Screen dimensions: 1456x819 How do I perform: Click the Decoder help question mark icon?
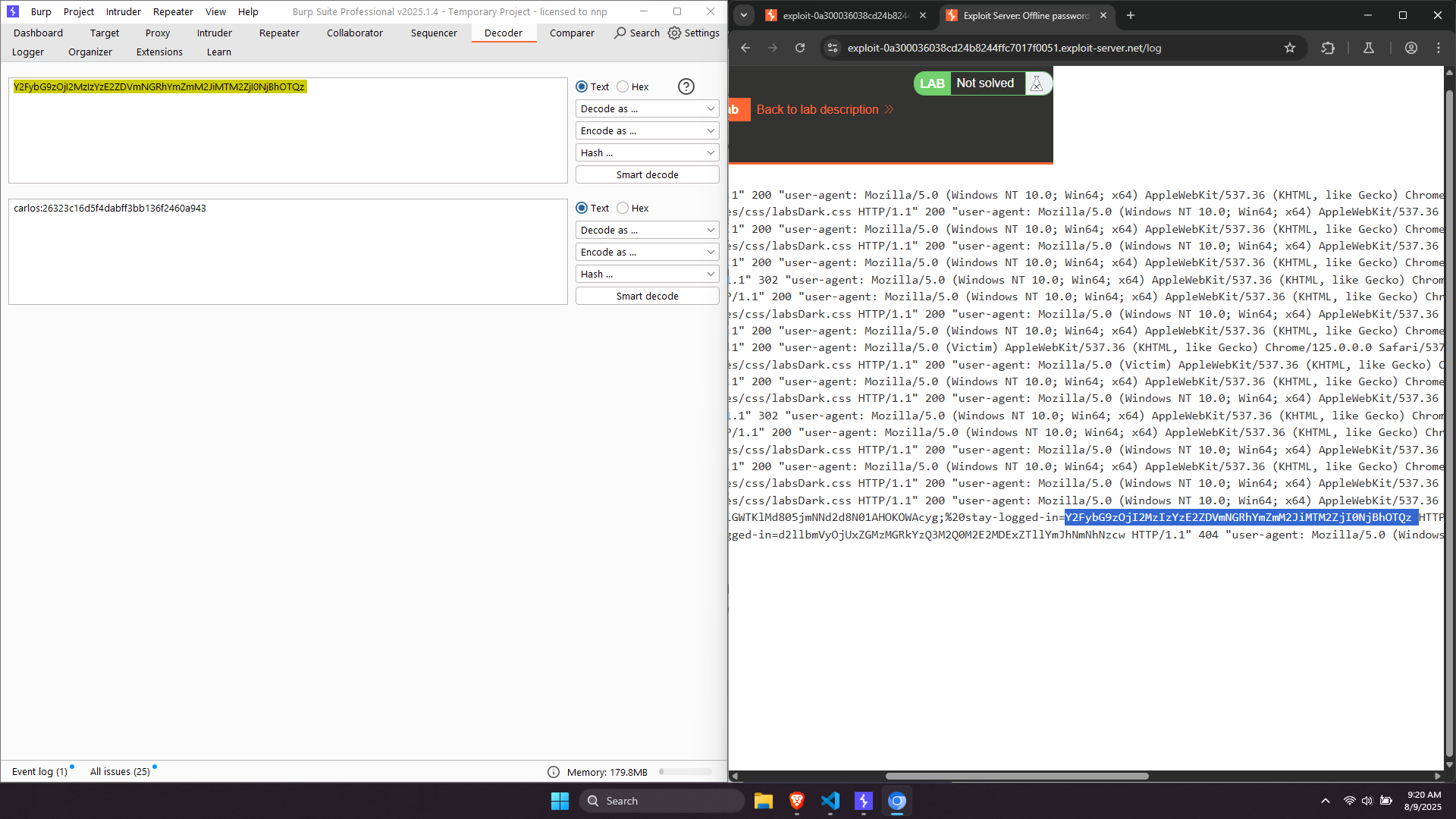pyautogui.click(x=686, y=86)
